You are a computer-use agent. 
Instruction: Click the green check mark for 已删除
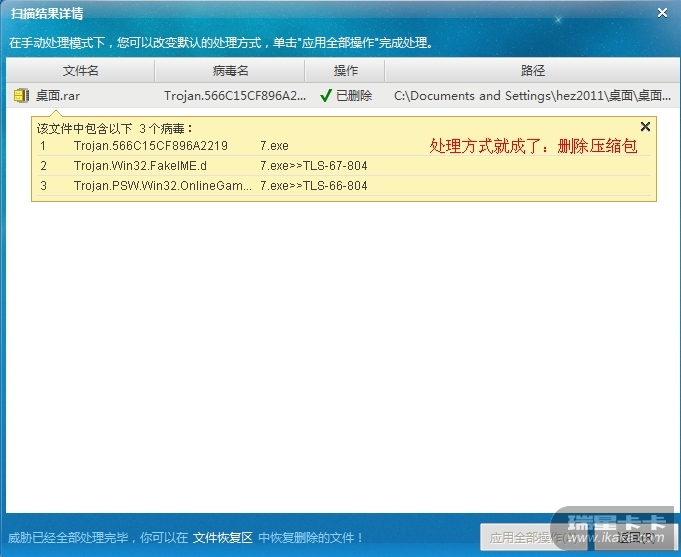pos(326,96)
